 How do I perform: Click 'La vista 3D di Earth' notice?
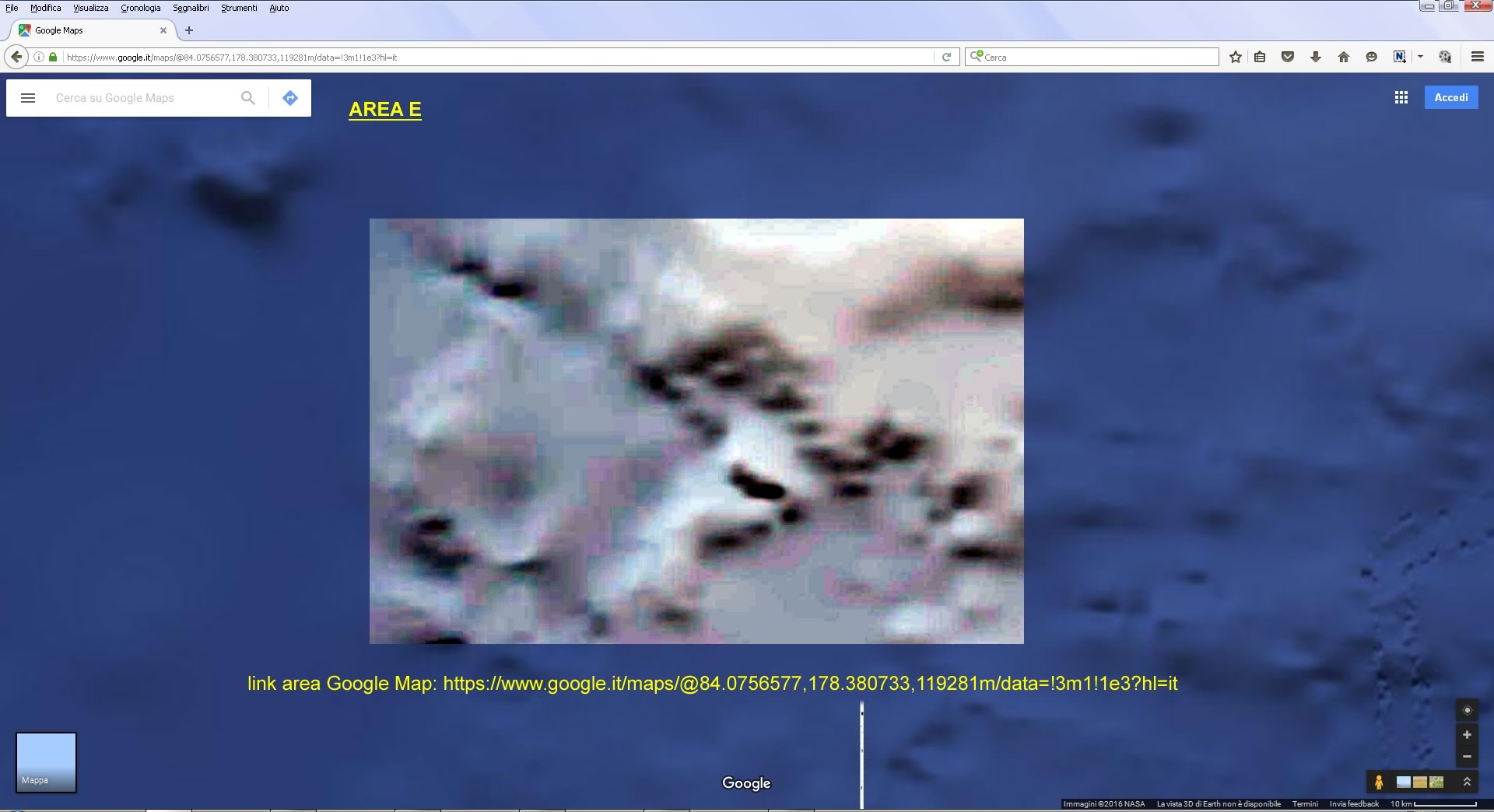(1219, 804)
